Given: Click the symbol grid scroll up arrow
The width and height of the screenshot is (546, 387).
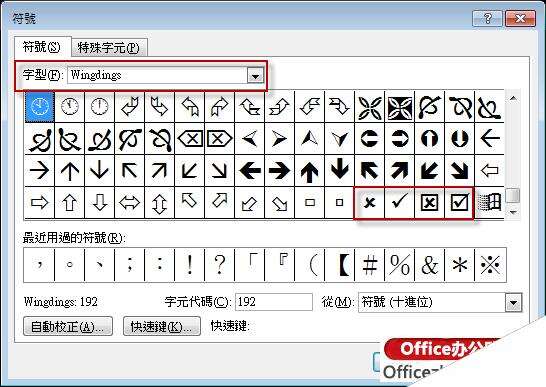Looking at the screenshot, I should click(513, 99).
